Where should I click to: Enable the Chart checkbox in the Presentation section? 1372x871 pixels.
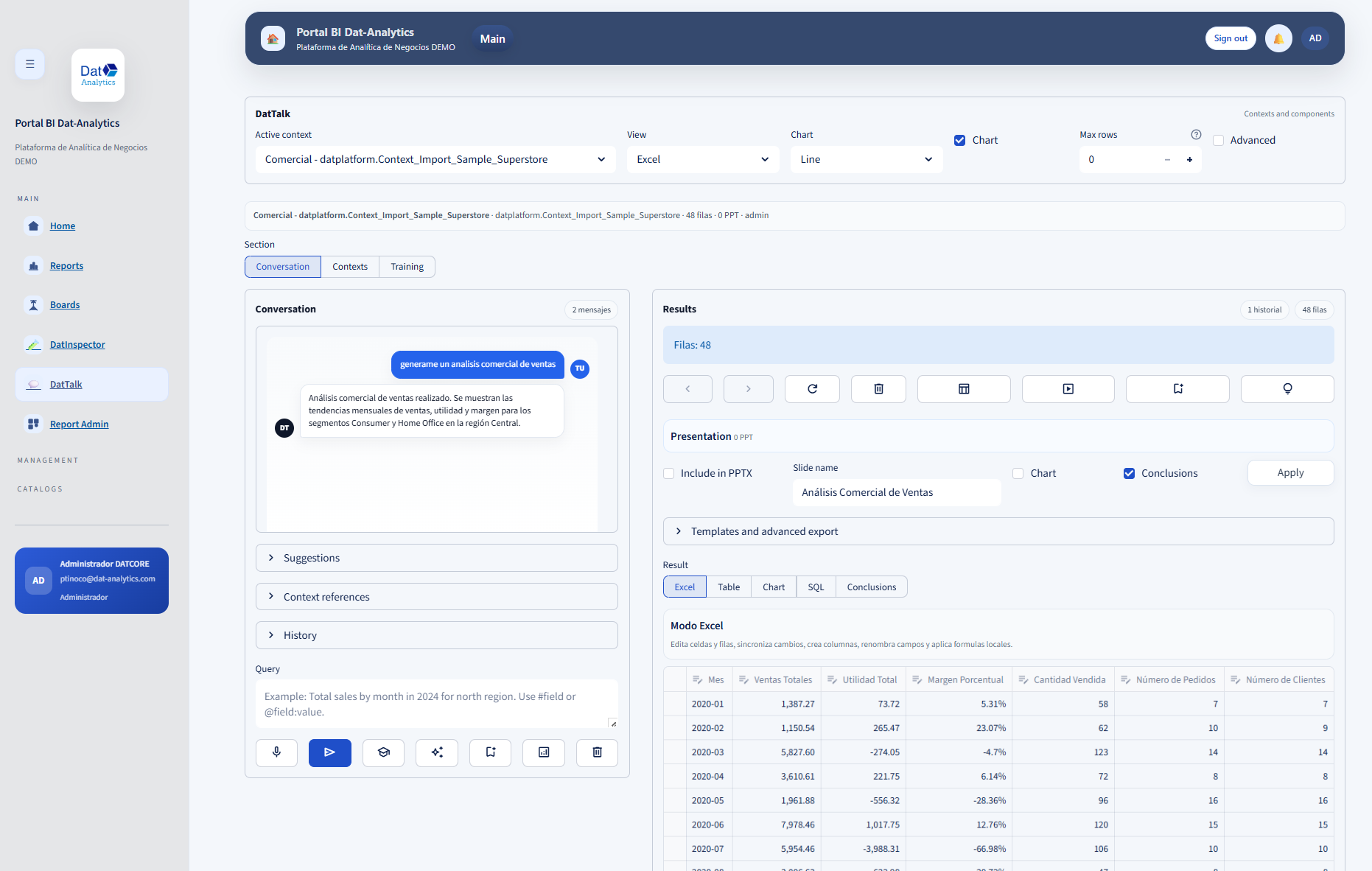tap(1018, 473)
